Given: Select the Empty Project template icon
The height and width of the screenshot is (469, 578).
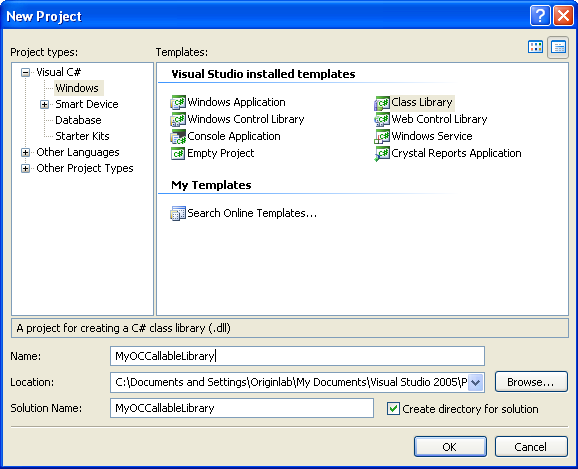Looking at the screenshot, I should coord(178,153).
